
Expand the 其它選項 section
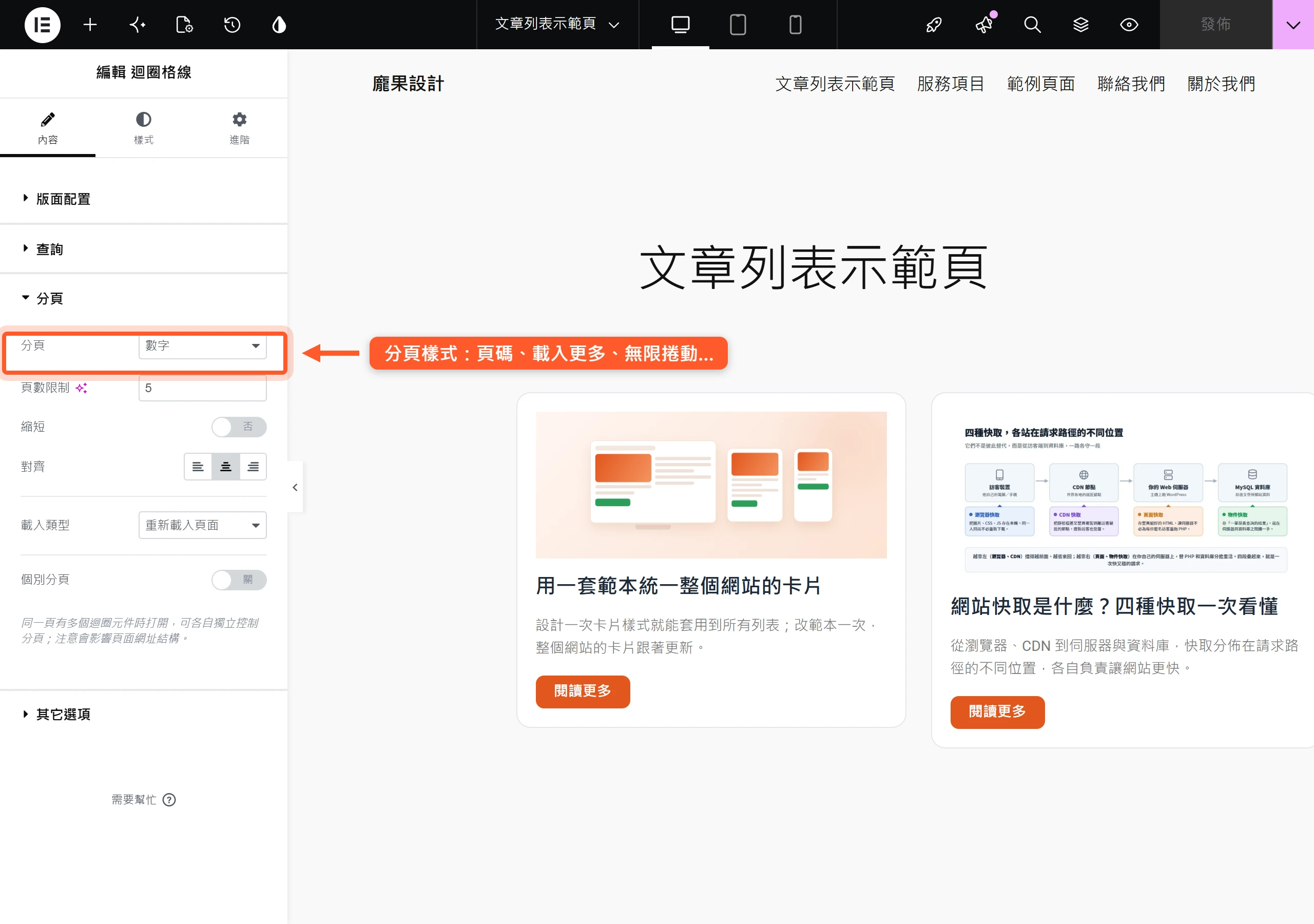pyautogui.click(x=144, y=714)
